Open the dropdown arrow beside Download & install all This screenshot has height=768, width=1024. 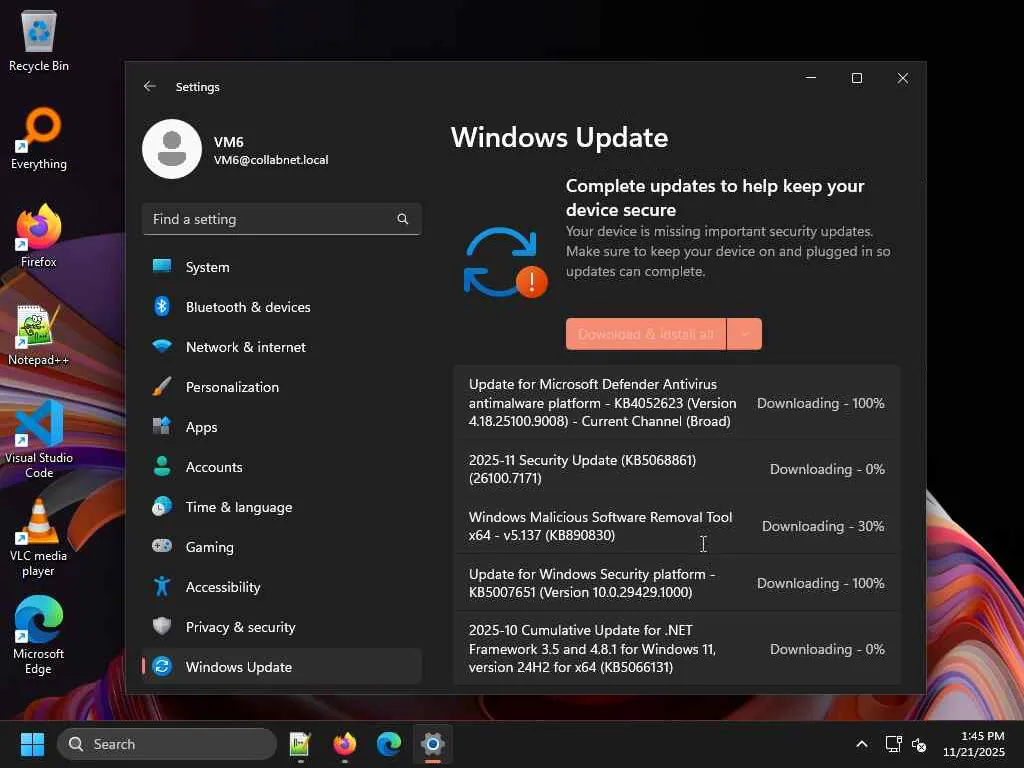coord(744,334)
